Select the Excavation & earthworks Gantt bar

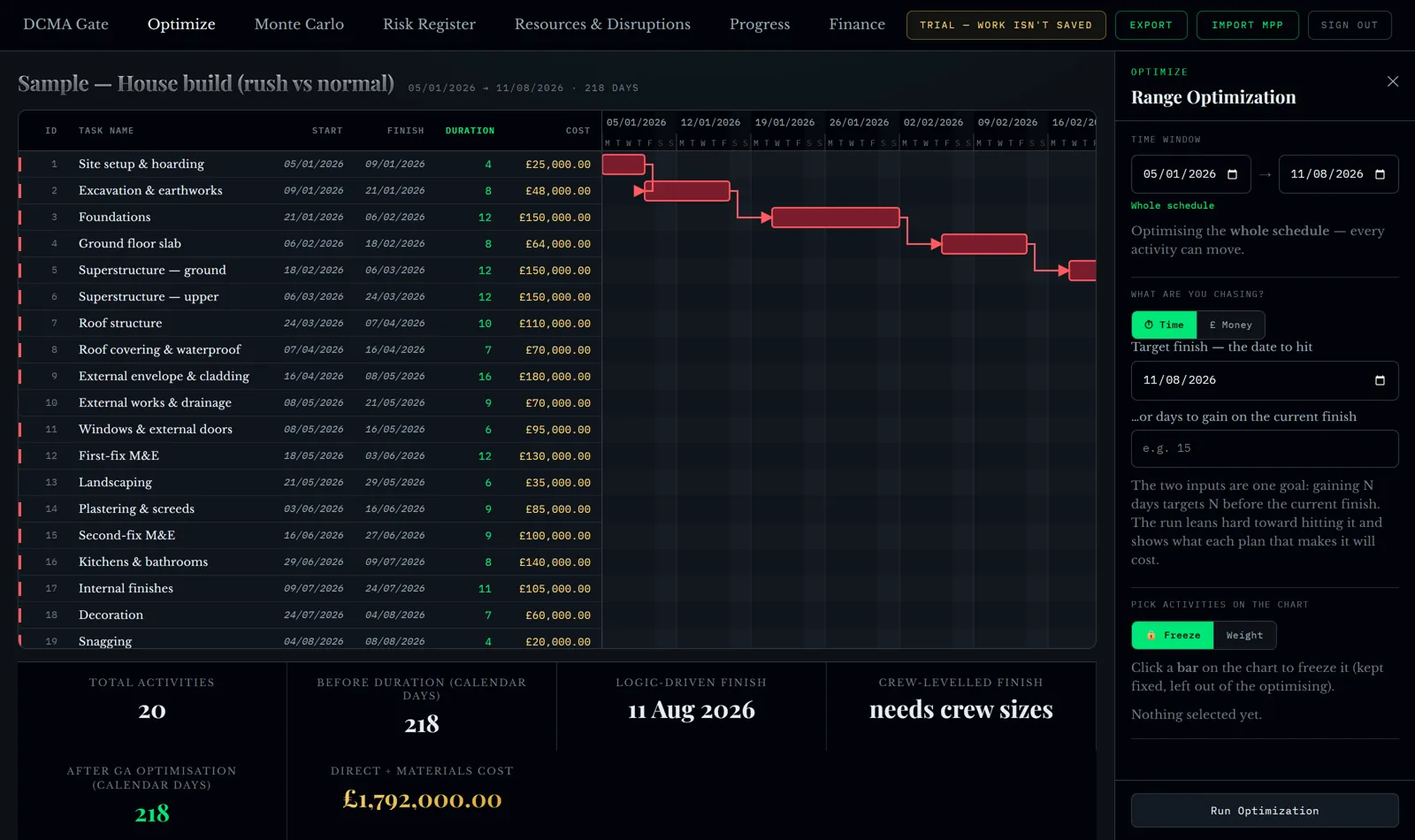tap(687, 191)
